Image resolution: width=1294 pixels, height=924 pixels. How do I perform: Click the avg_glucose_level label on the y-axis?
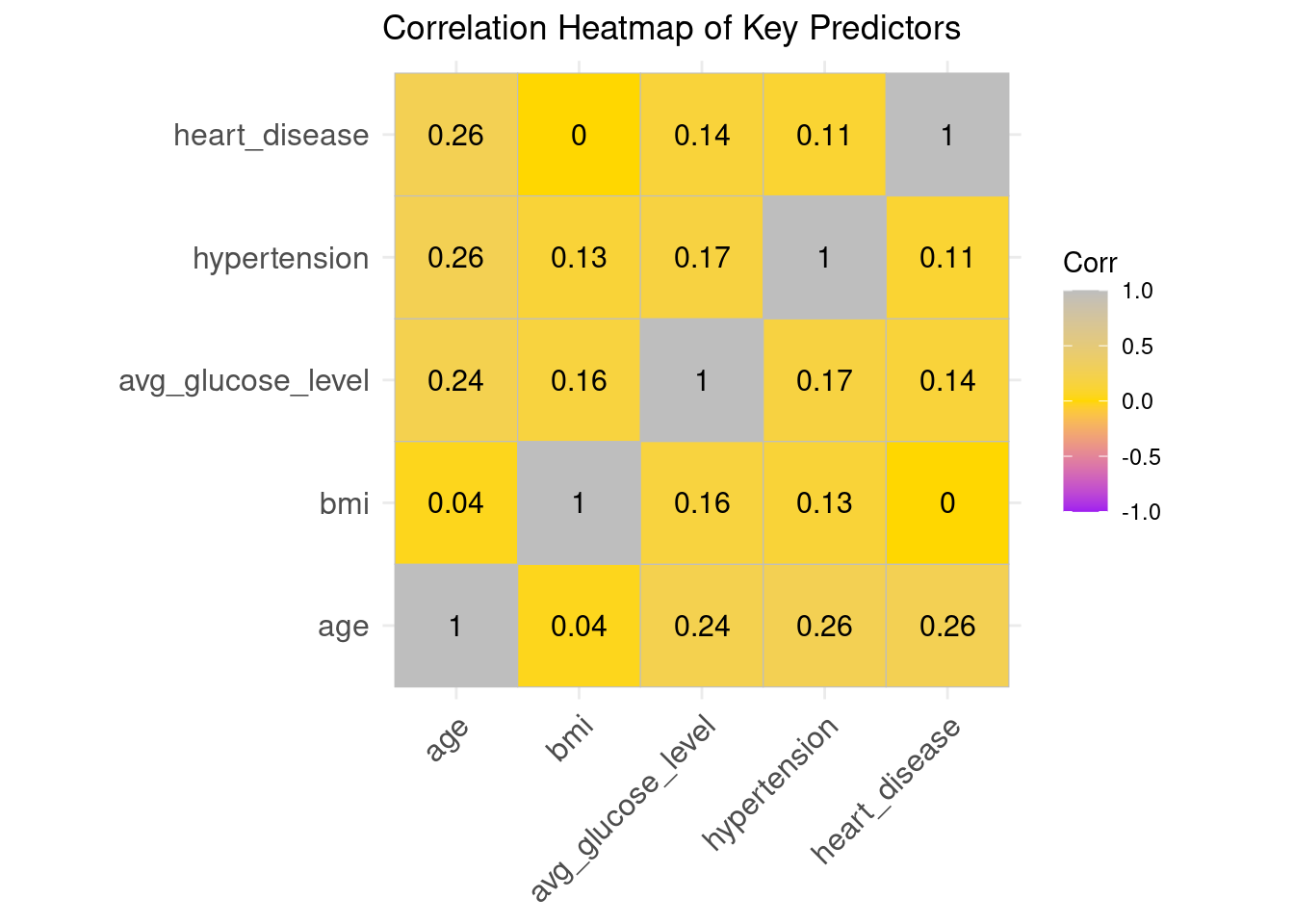pos(244,381)
